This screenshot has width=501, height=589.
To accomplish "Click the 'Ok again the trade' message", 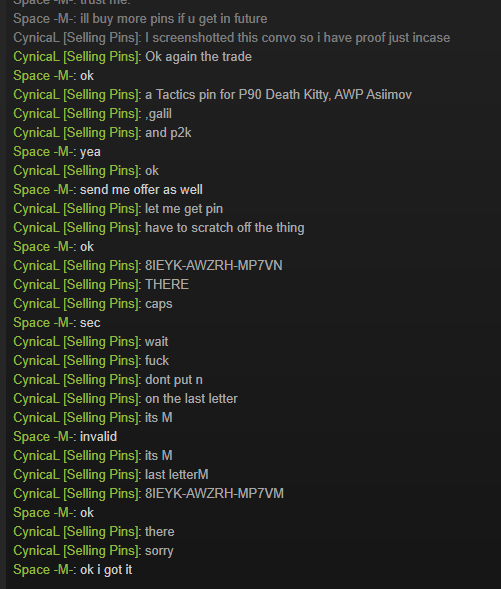I will [198, 57].
